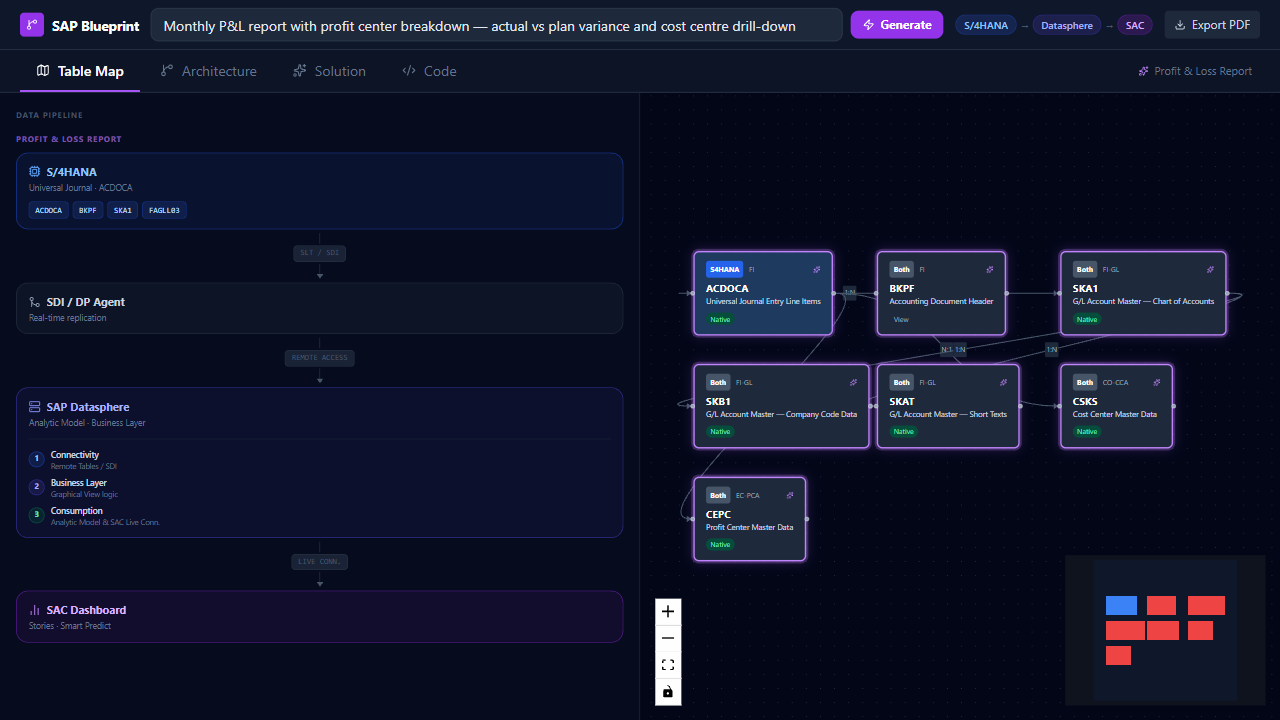Click the SDI / DP Agent icon in the pipeline

click(x=33, y=301)
